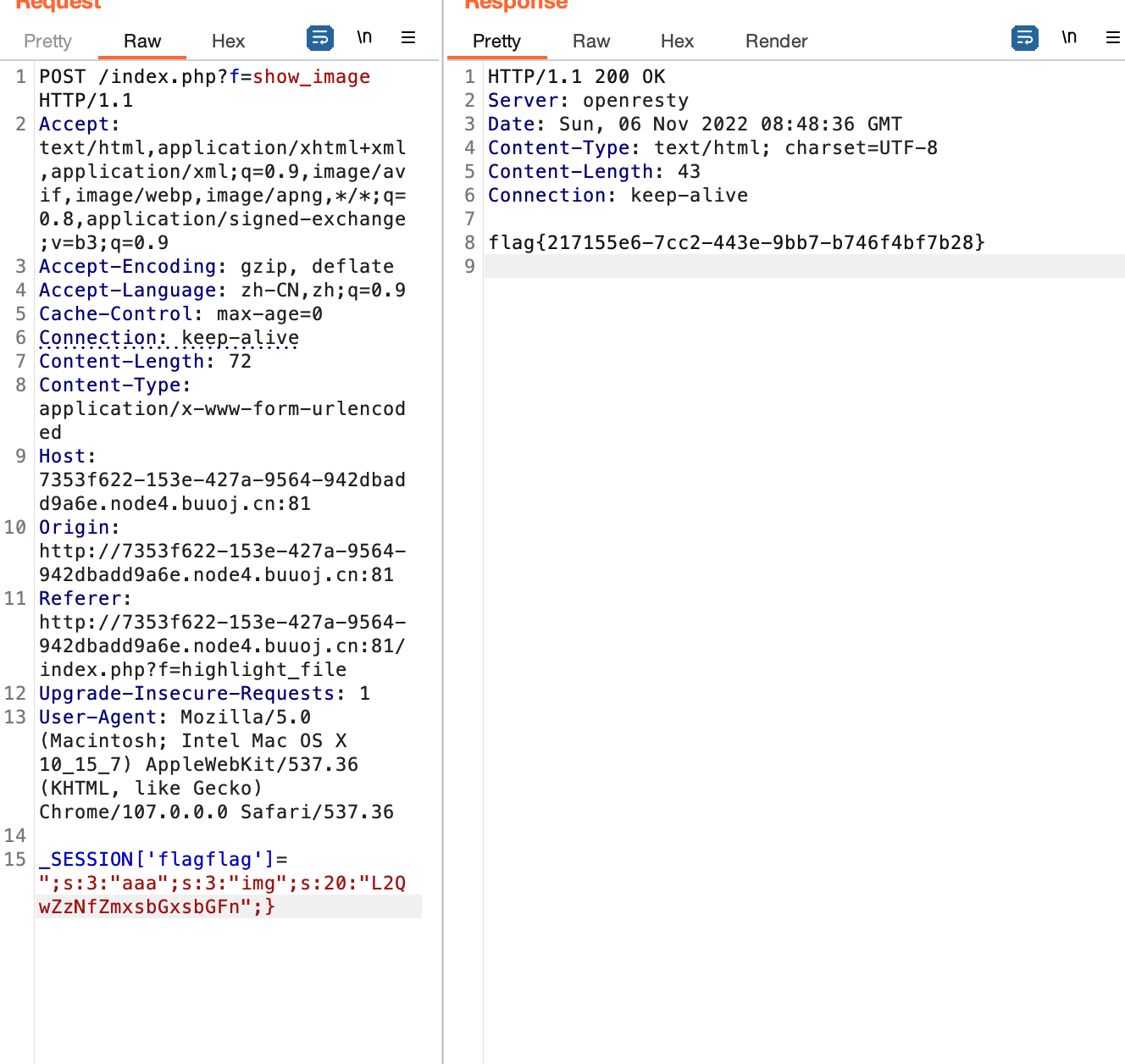
Task: Open the Hex tab in Request panel
Action: click(x=228, y=41)
